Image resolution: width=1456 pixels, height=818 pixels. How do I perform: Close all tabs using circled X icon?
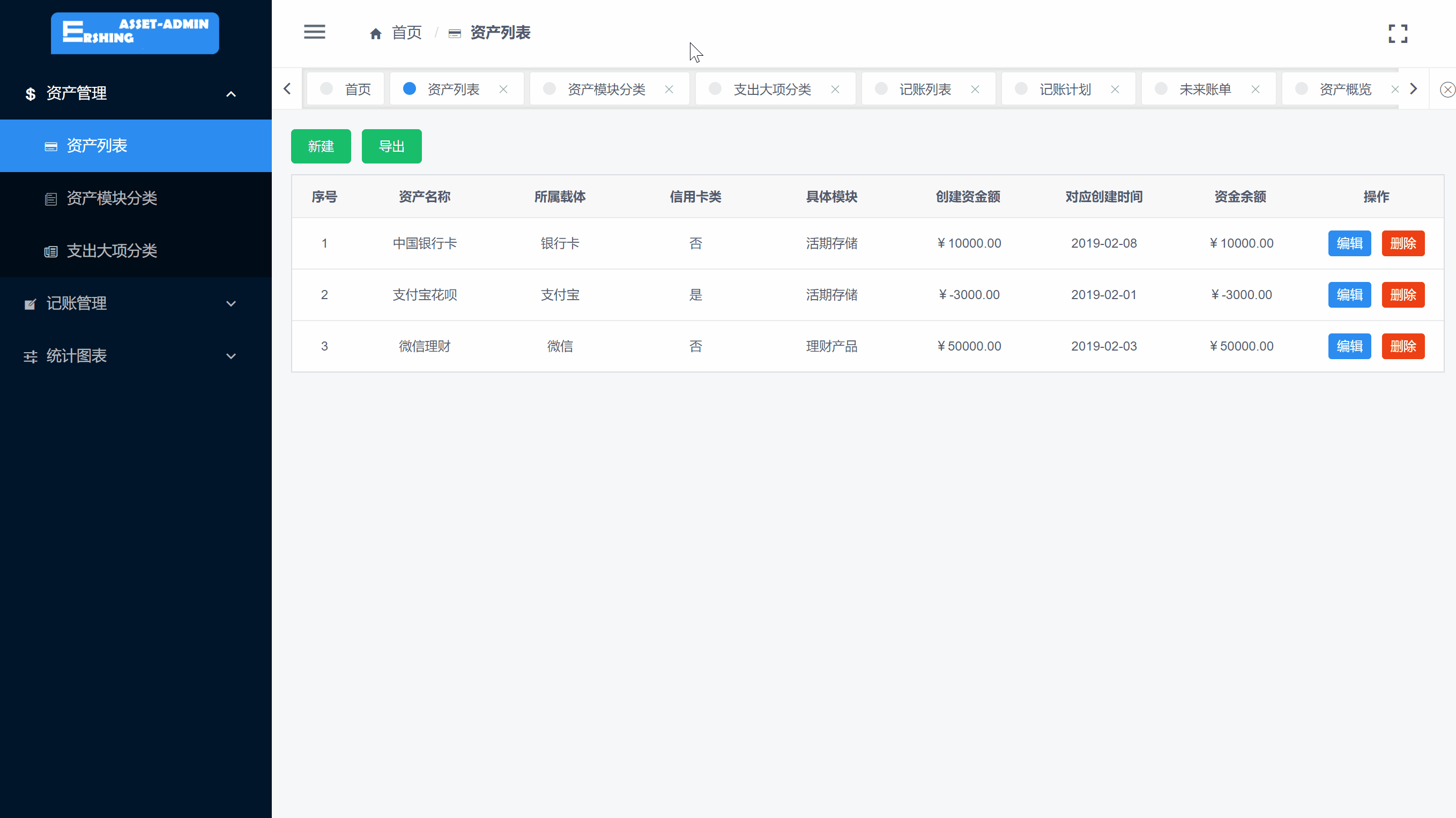1447,90
